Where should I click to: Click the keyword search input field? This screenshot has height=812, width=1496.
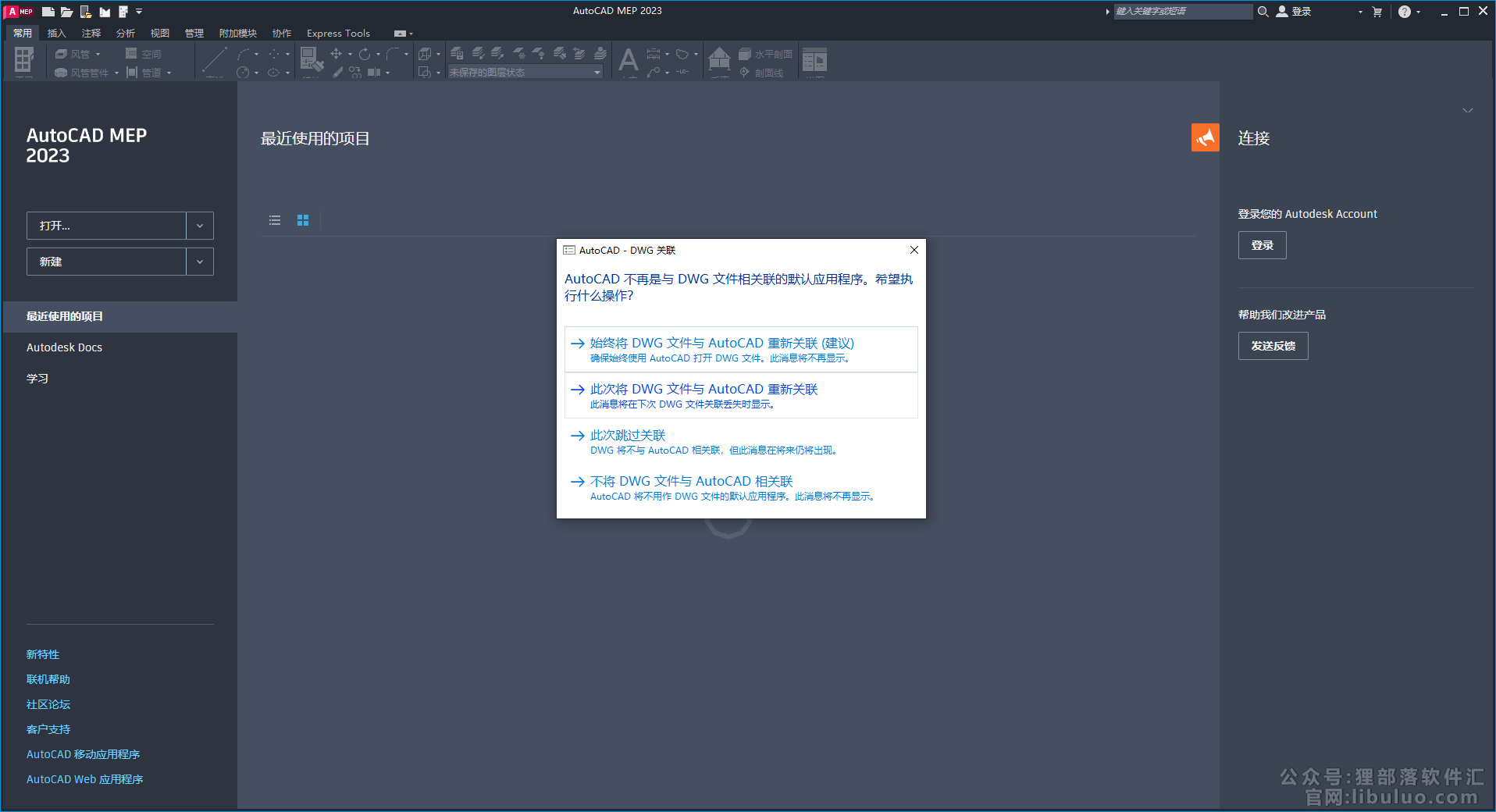pyautogui.click(x=1183, y=11)
